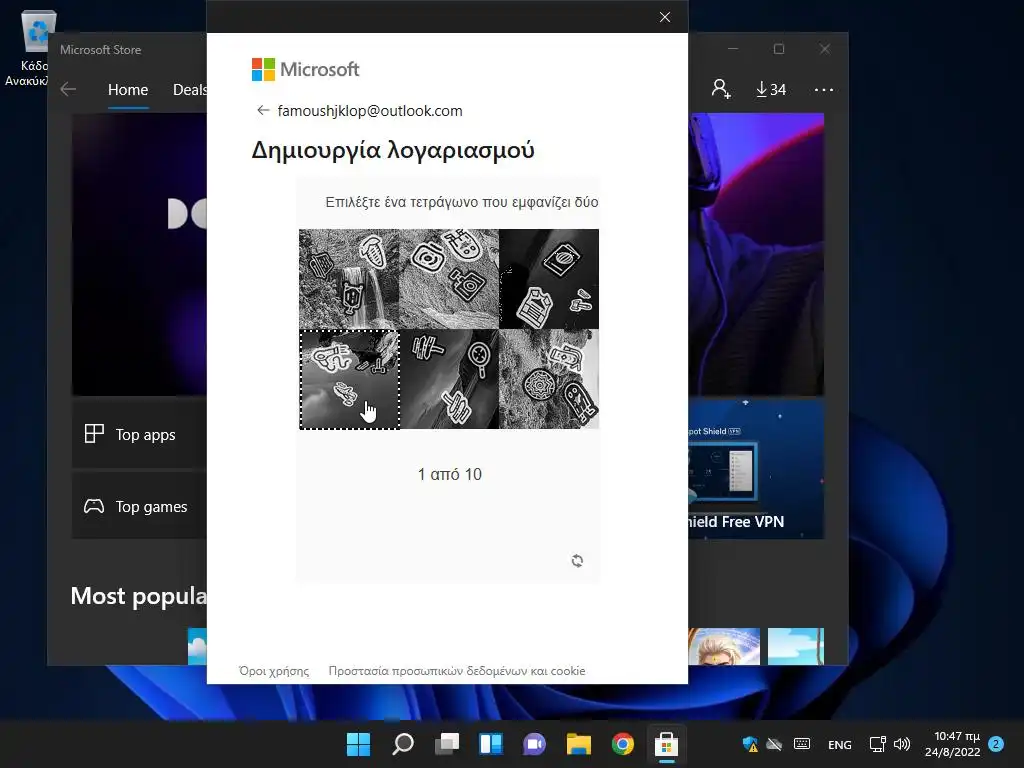Select the dotted-outlined captcha tile with hairdryer
The height and width of the screenshot is (768, 1024).
tap(349, 379)
